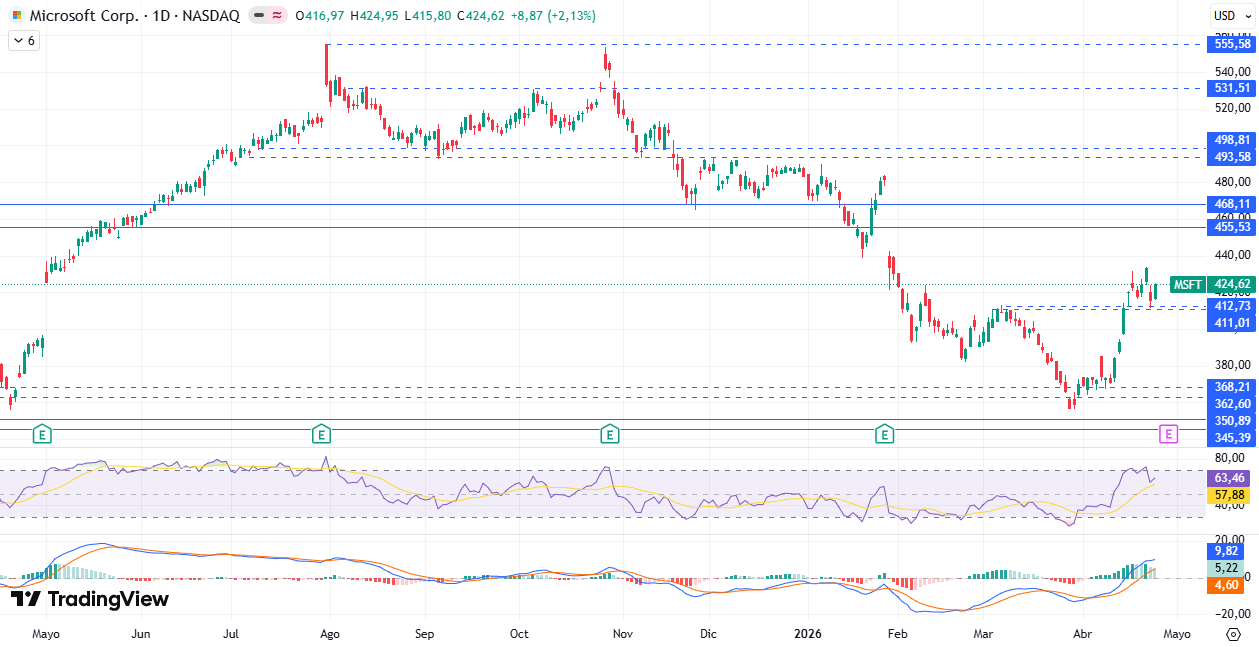
Task: Click the 2026 label on time axis
Action: (805, 634)
